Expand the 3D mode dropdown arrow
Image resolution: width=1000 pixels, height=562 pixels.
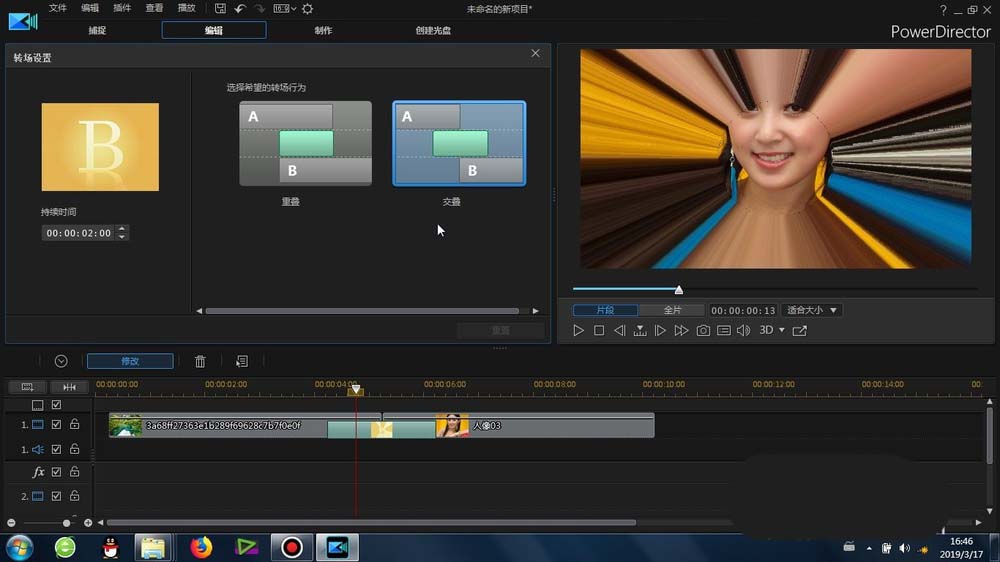(x=782, y=330)
